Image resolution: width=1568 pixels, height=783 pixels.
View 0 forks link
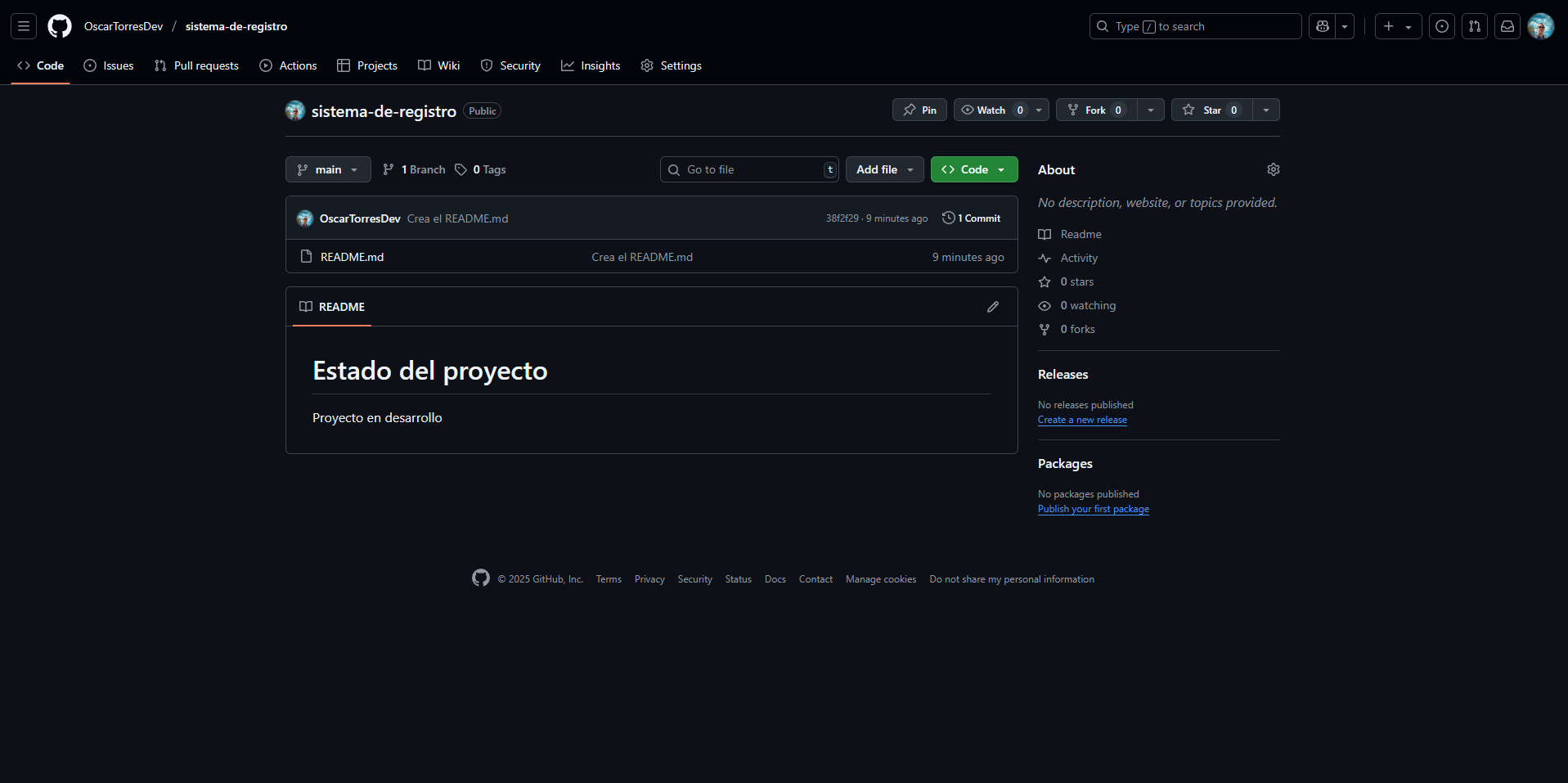1067,329
